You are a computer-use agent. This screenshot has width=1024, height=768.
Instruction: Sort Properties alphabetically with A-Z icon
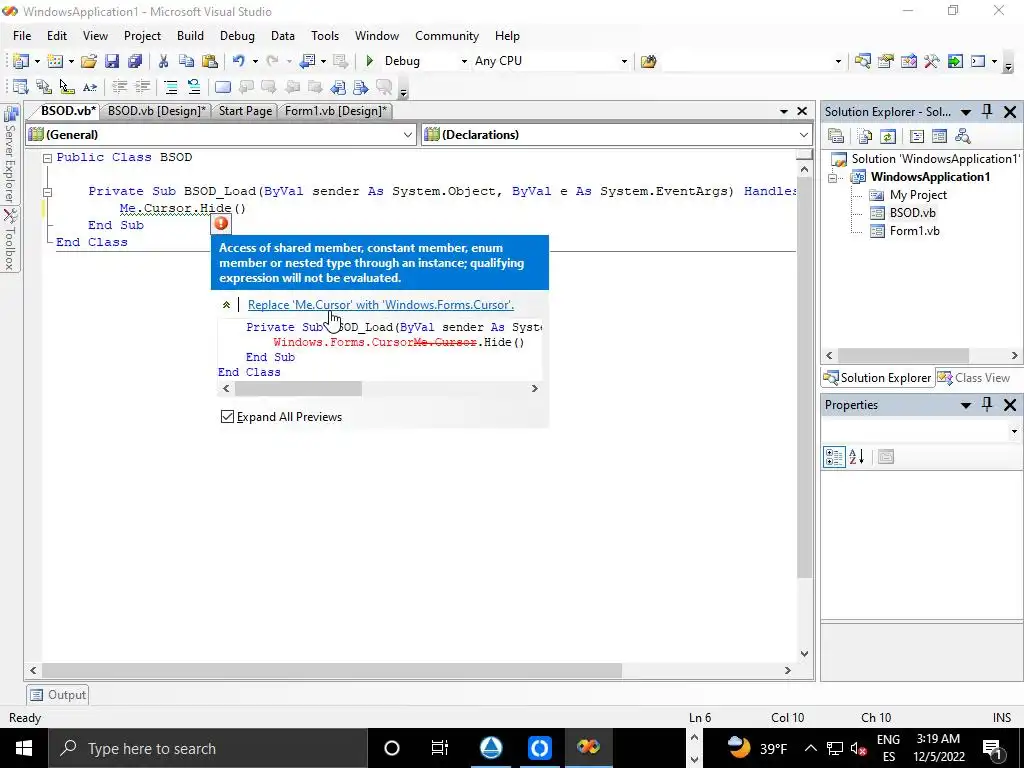(857, 456)
